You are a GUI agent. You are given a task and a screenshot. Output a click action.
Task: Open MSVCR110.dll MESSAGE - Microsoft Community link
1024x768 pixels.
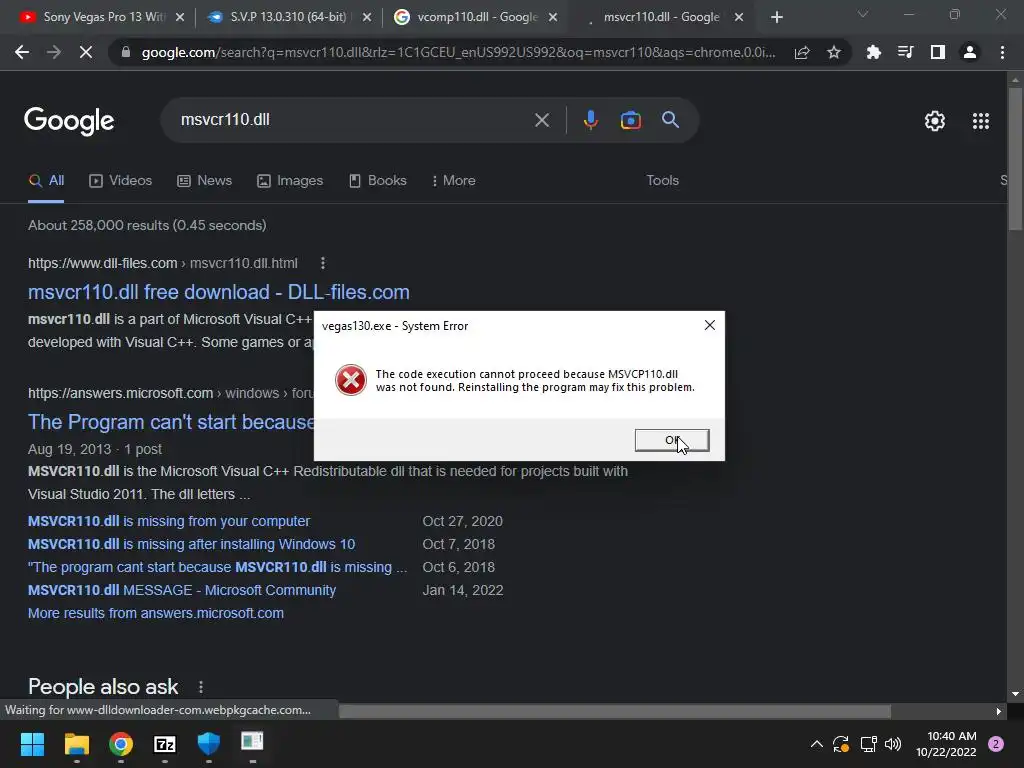tap(182, 590)
